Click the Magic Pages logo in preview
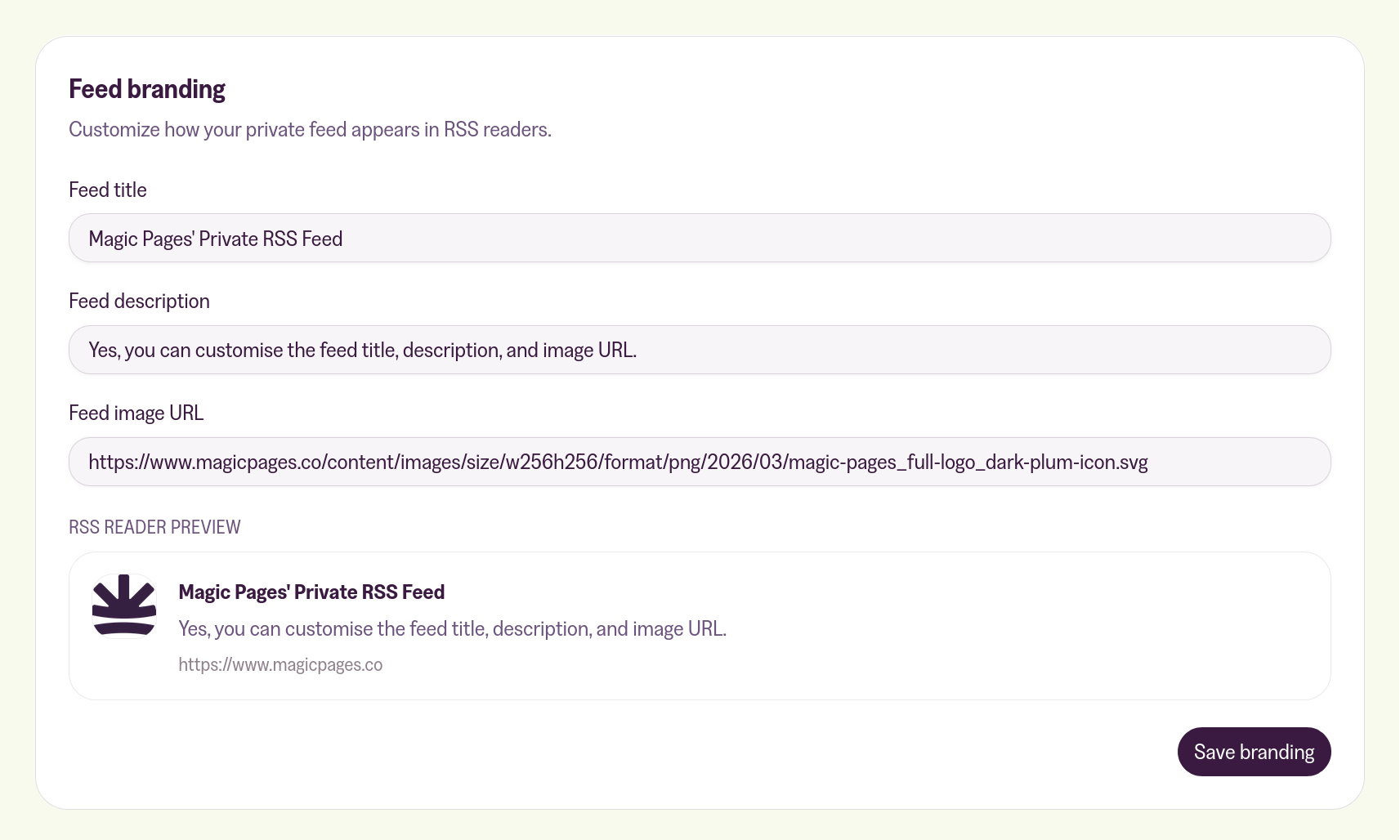The width and height of the screenshot is (1400, 840). [124, 605]
